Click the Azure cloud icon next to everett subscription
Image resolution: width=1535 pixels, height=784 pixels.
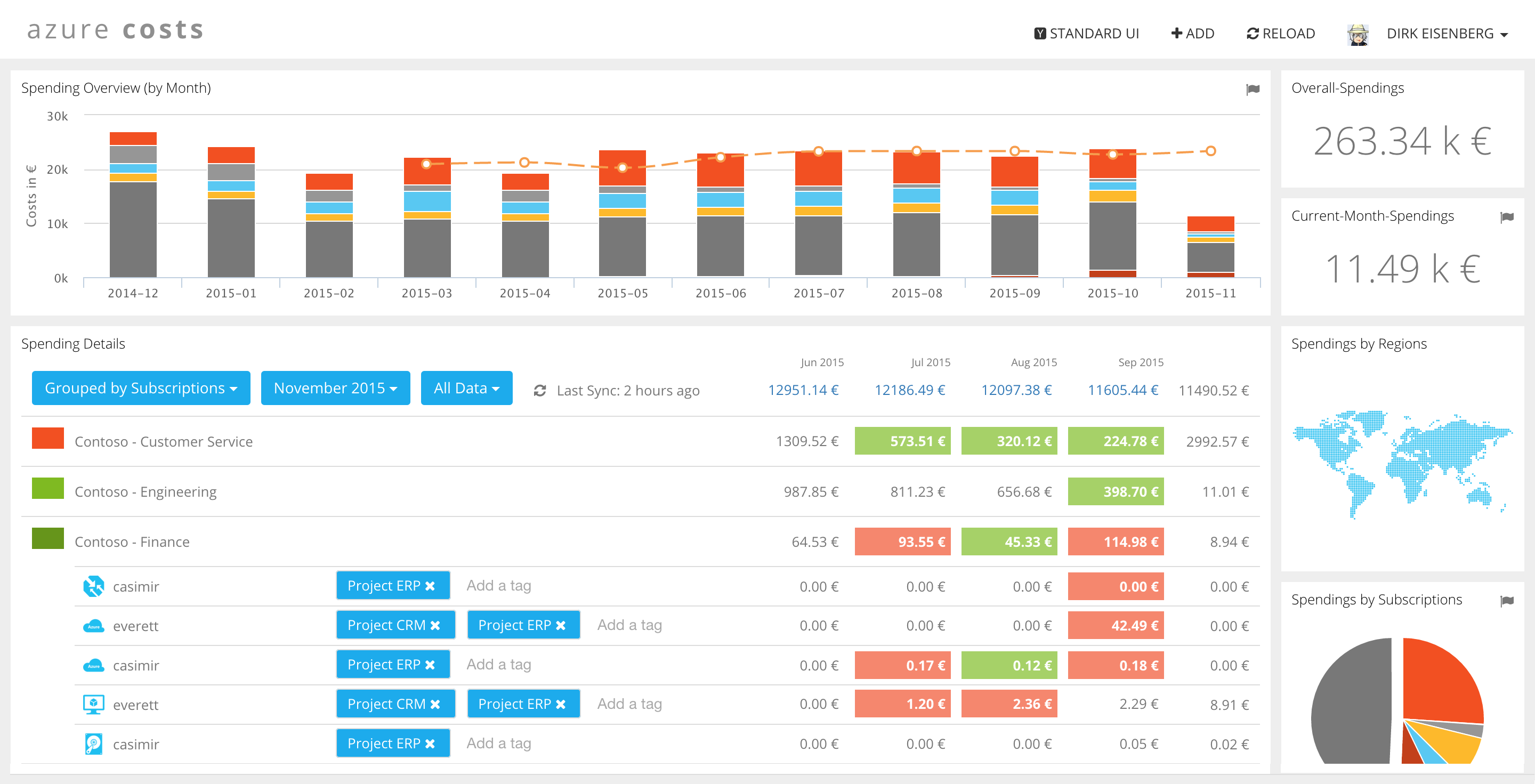tap(94, 626)
